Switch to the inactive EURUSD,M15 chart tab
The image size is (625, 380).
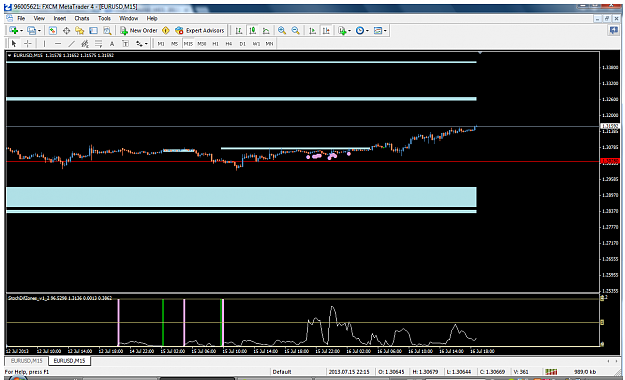[26, 361]
